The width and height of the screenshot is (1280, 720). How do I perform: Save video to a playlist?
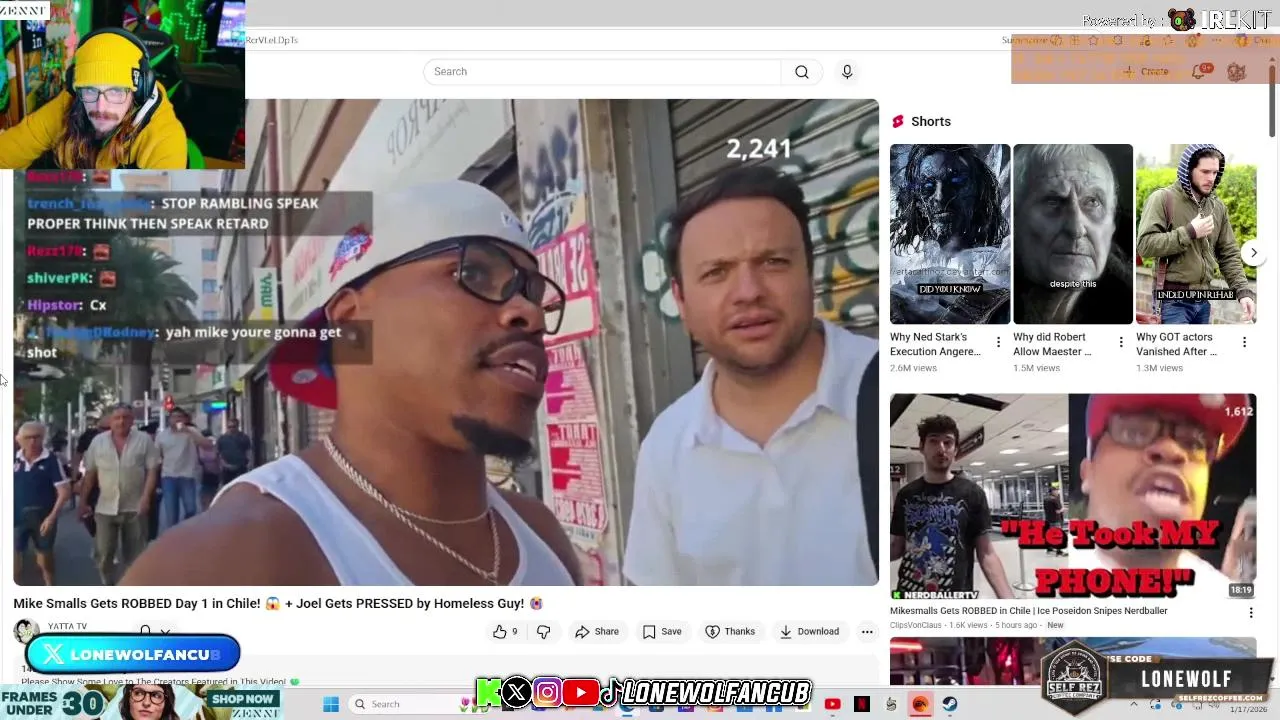(662, 631)
